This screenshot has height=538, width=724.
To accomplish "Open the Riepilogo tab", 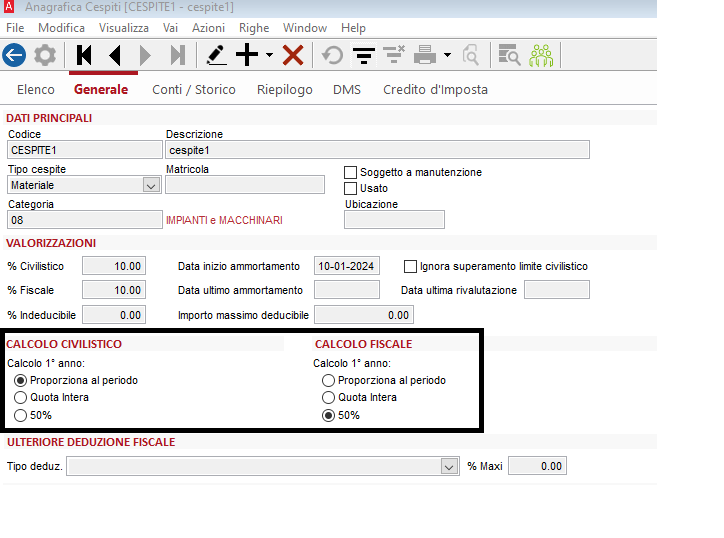I will pyautogui.click(x=285, y=89).
